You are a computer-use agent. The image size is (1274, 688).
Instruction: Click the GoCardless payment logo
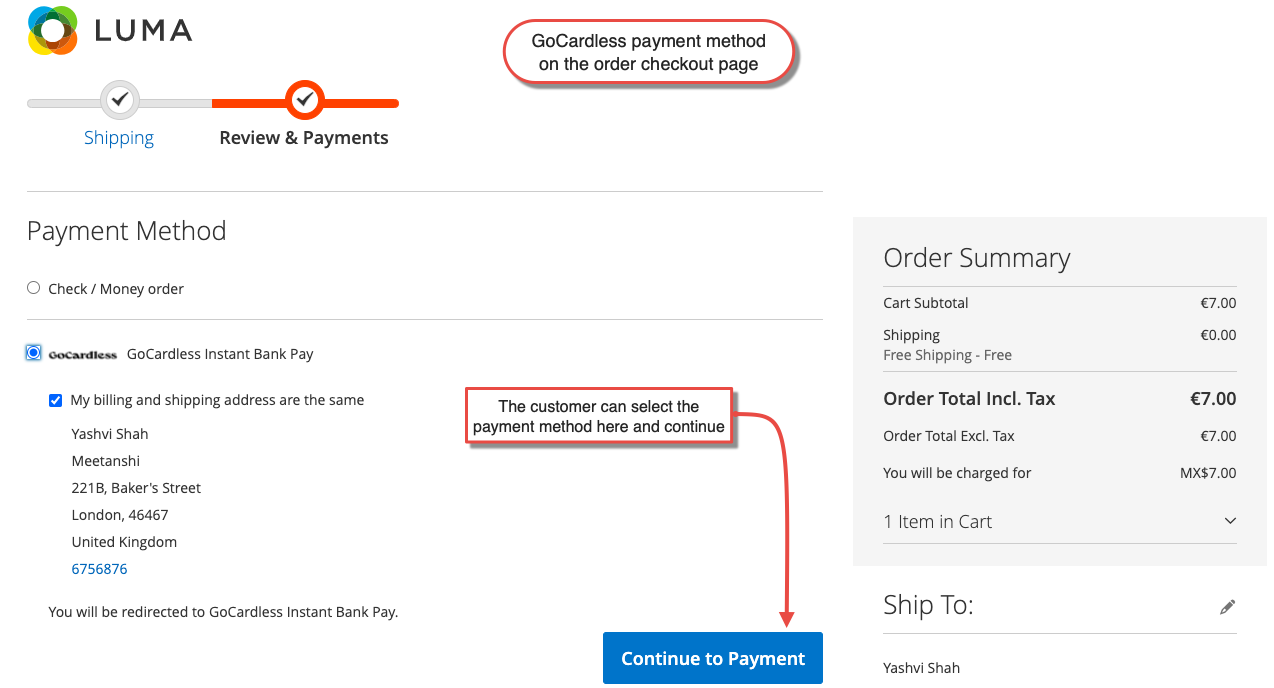82,353
